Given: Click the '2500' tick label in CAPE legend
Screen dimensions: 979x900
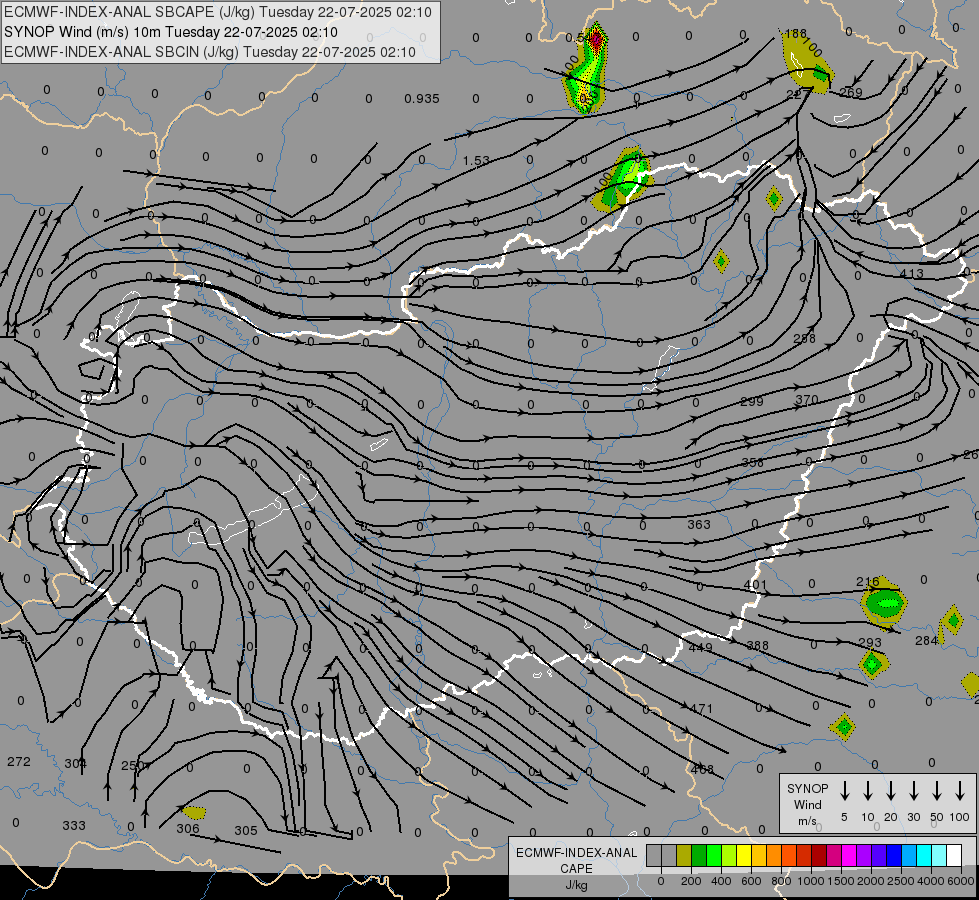Looking at the screenshot, I should (x=900, y=881).
